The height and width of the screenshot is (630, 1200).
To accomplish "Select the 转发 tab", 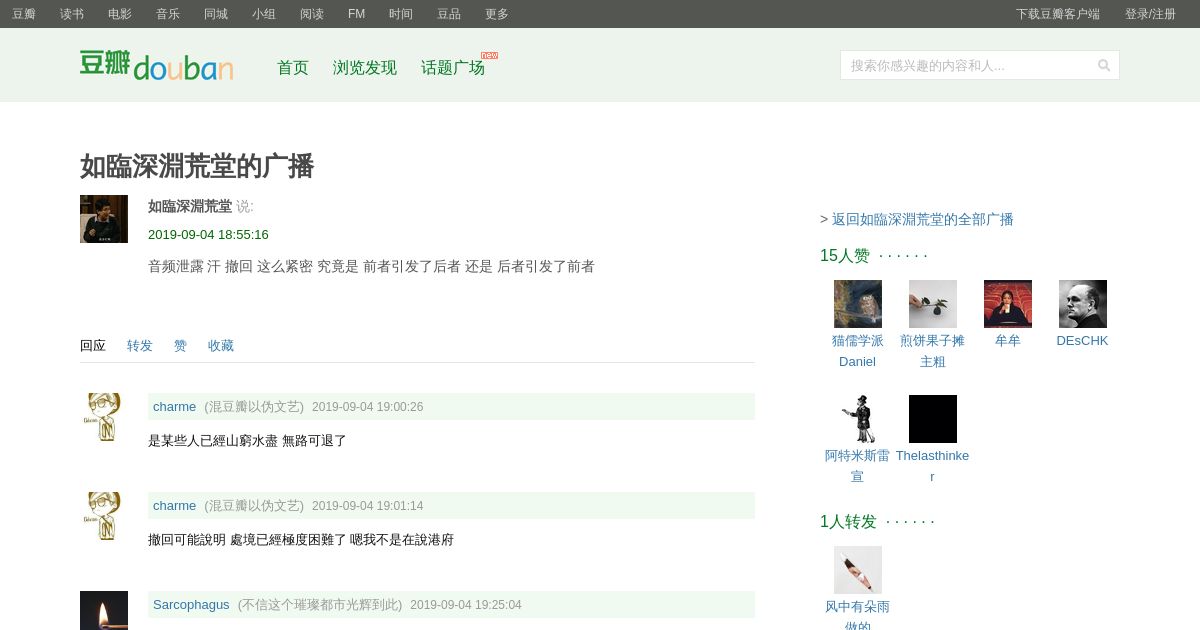I will click(x=140, y=346).
